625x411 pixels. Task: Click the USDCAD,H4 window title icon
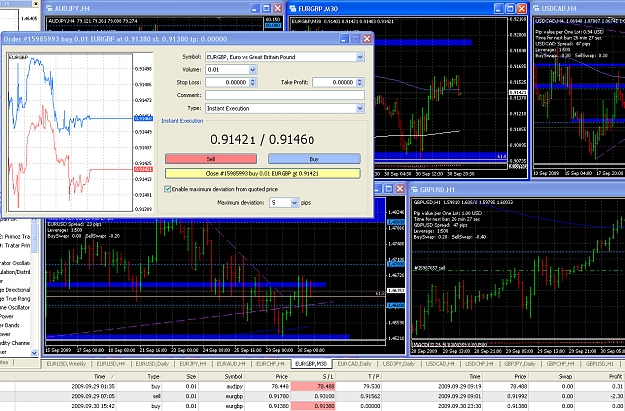[x=537, y=8]
